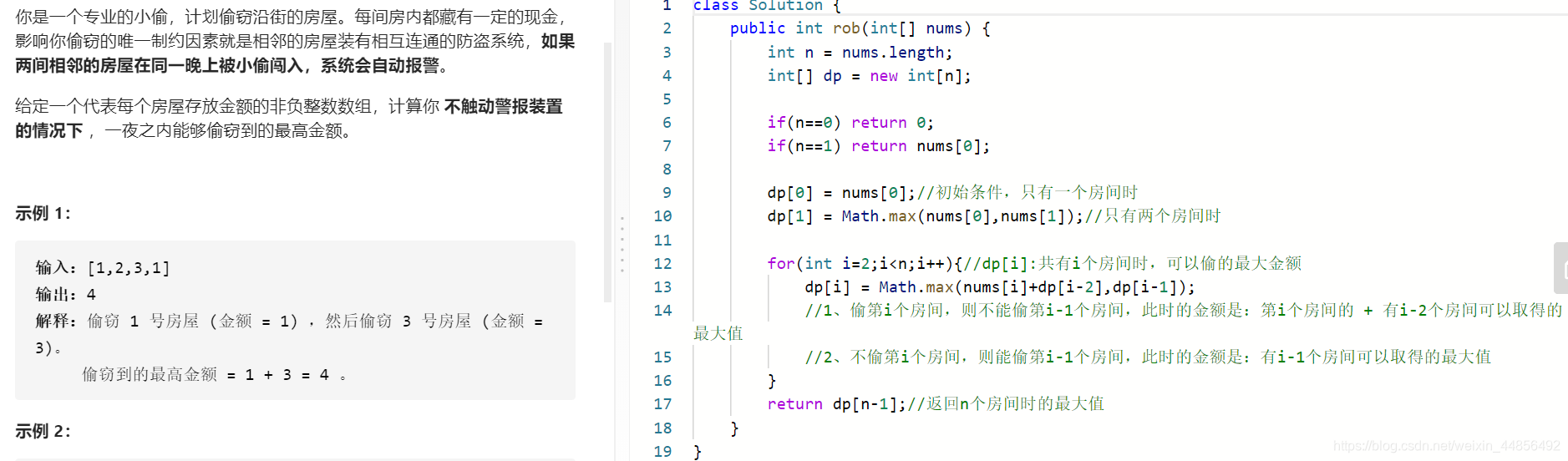Click line number 11 in the gutter
This screenshot has width=1568, height=461.
point(662,241)
